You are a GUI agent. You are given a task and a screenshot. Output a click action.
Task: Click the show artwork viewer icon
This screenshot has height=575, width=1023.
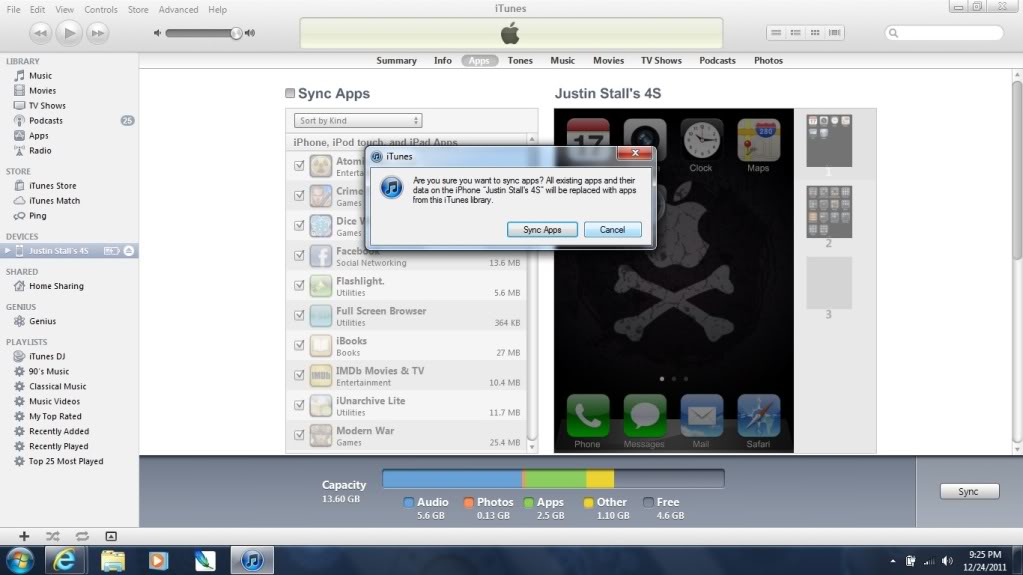click(x=111, y=536)
